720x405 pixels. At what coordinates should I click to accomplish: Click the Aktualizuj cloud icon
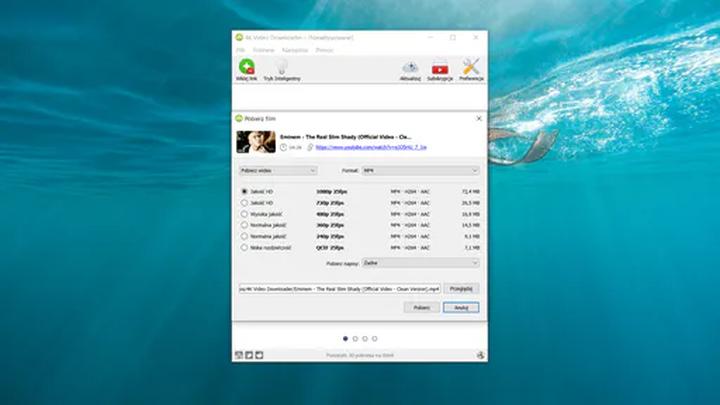tap(410, 68)
